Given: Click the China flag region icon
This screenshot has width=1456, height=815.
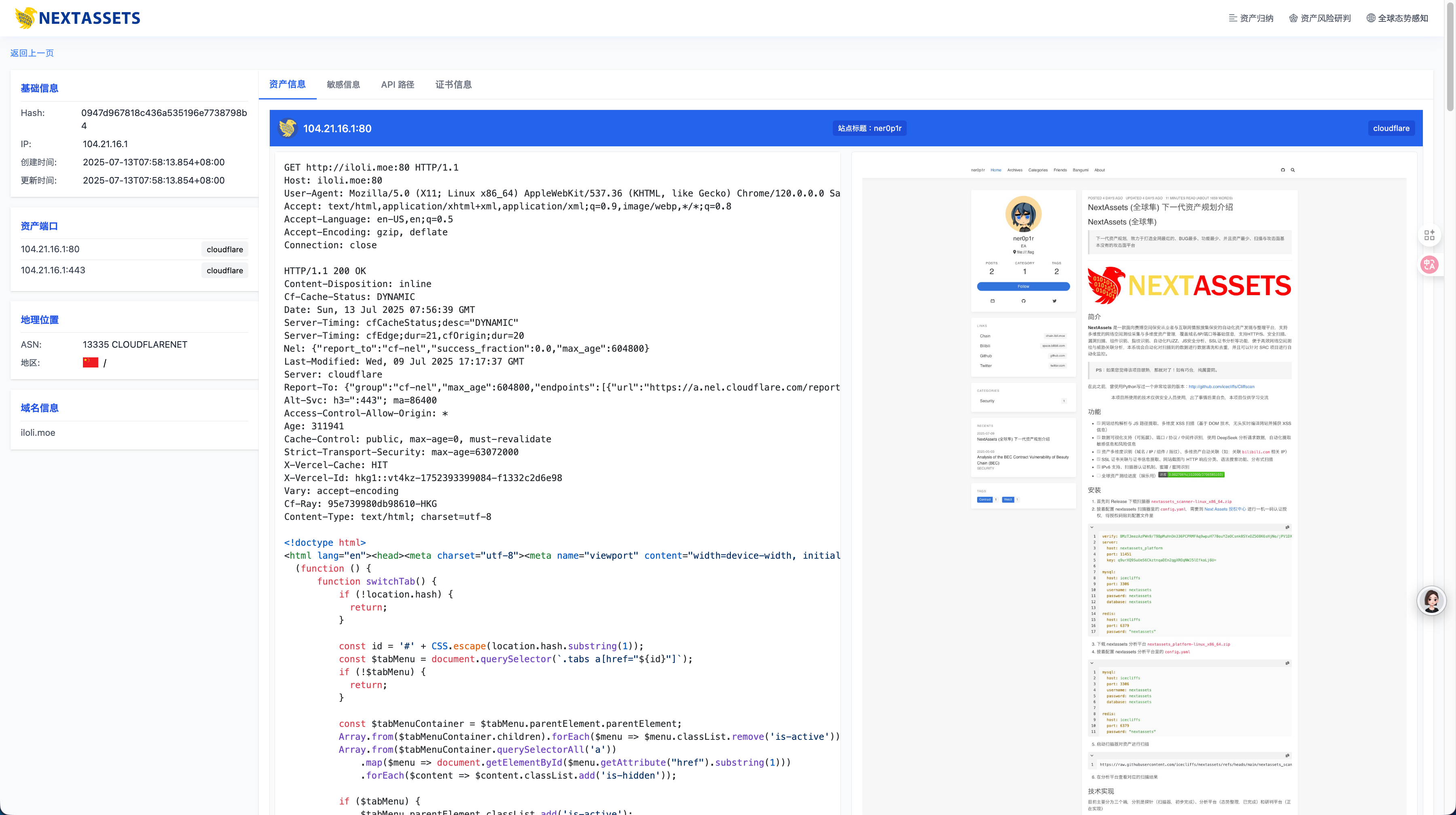Looking at the screenshot, I should pyautogui.click(x=91, y=363).
